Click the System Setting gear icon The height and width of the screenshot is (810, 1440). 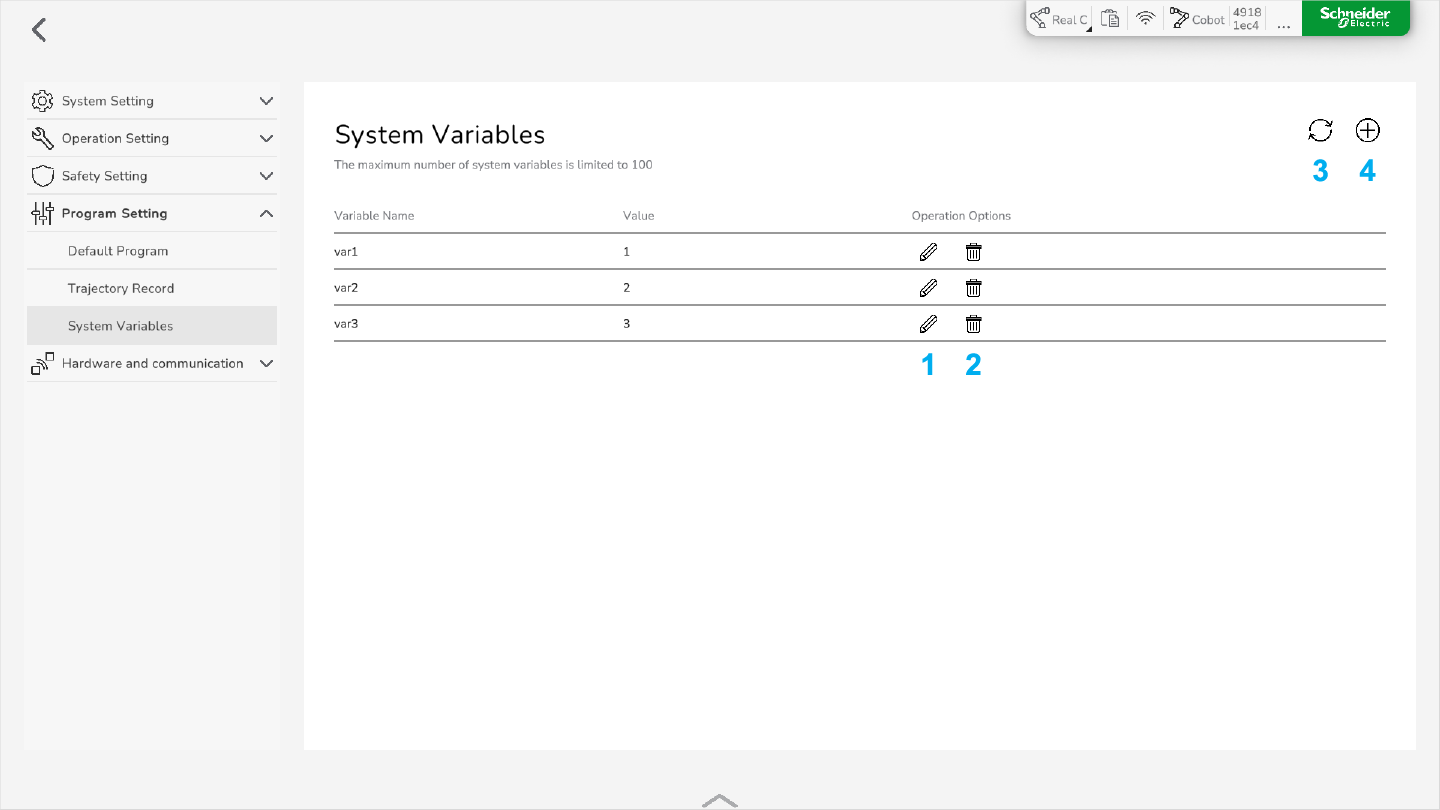42,101
